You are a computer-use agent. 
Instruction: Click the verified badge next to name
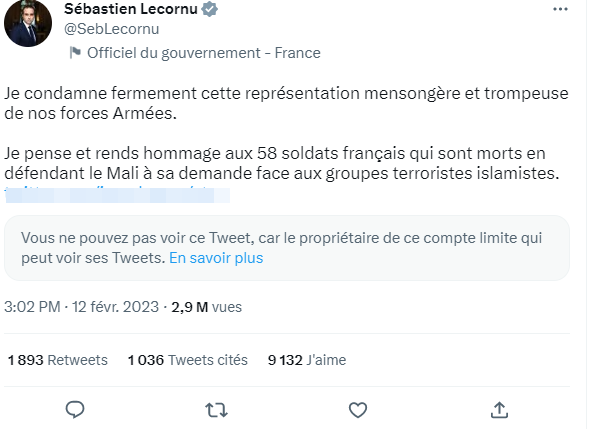(209, 9)
